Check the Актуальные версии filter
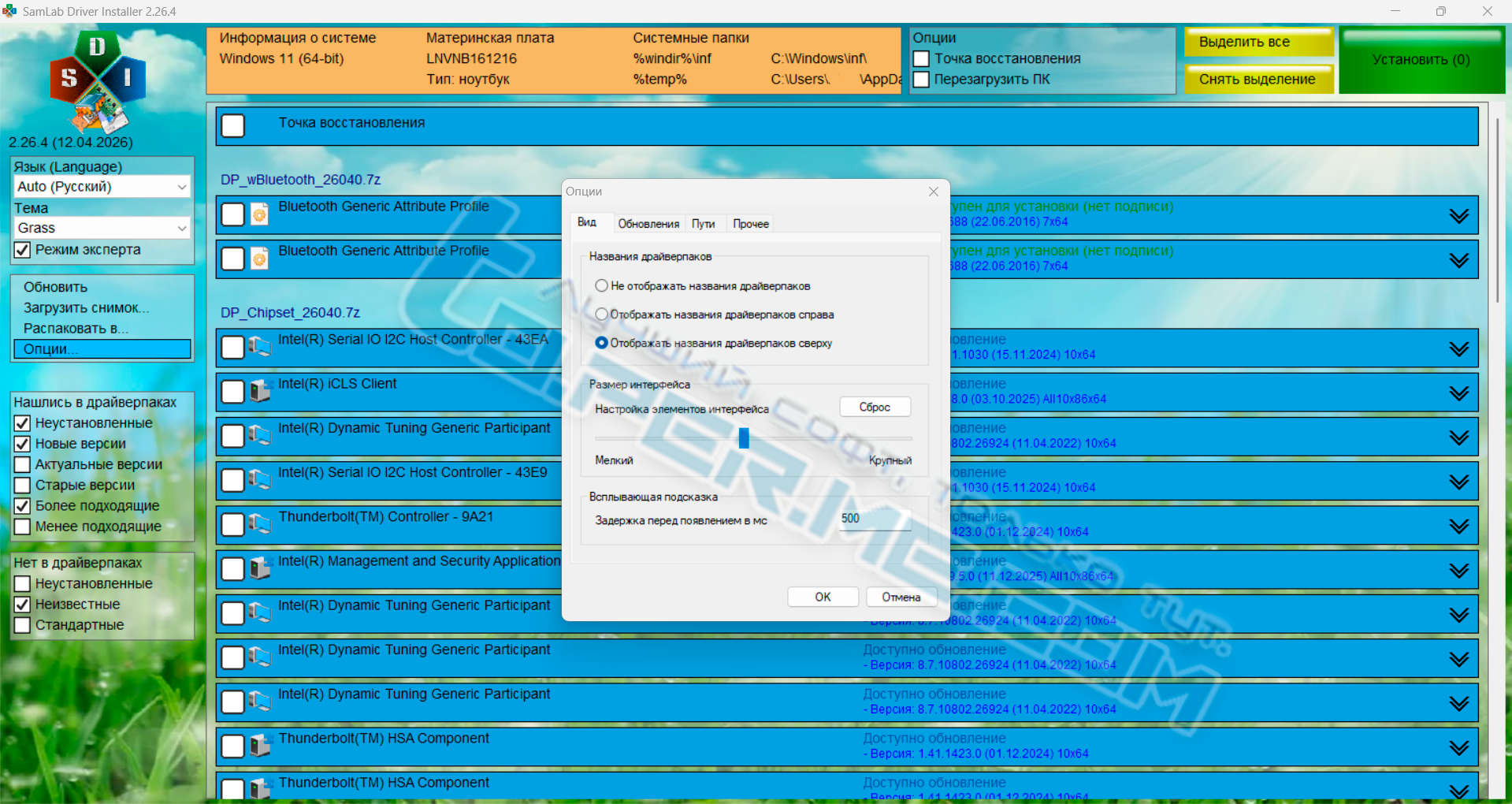 click(x=22, y=464)
